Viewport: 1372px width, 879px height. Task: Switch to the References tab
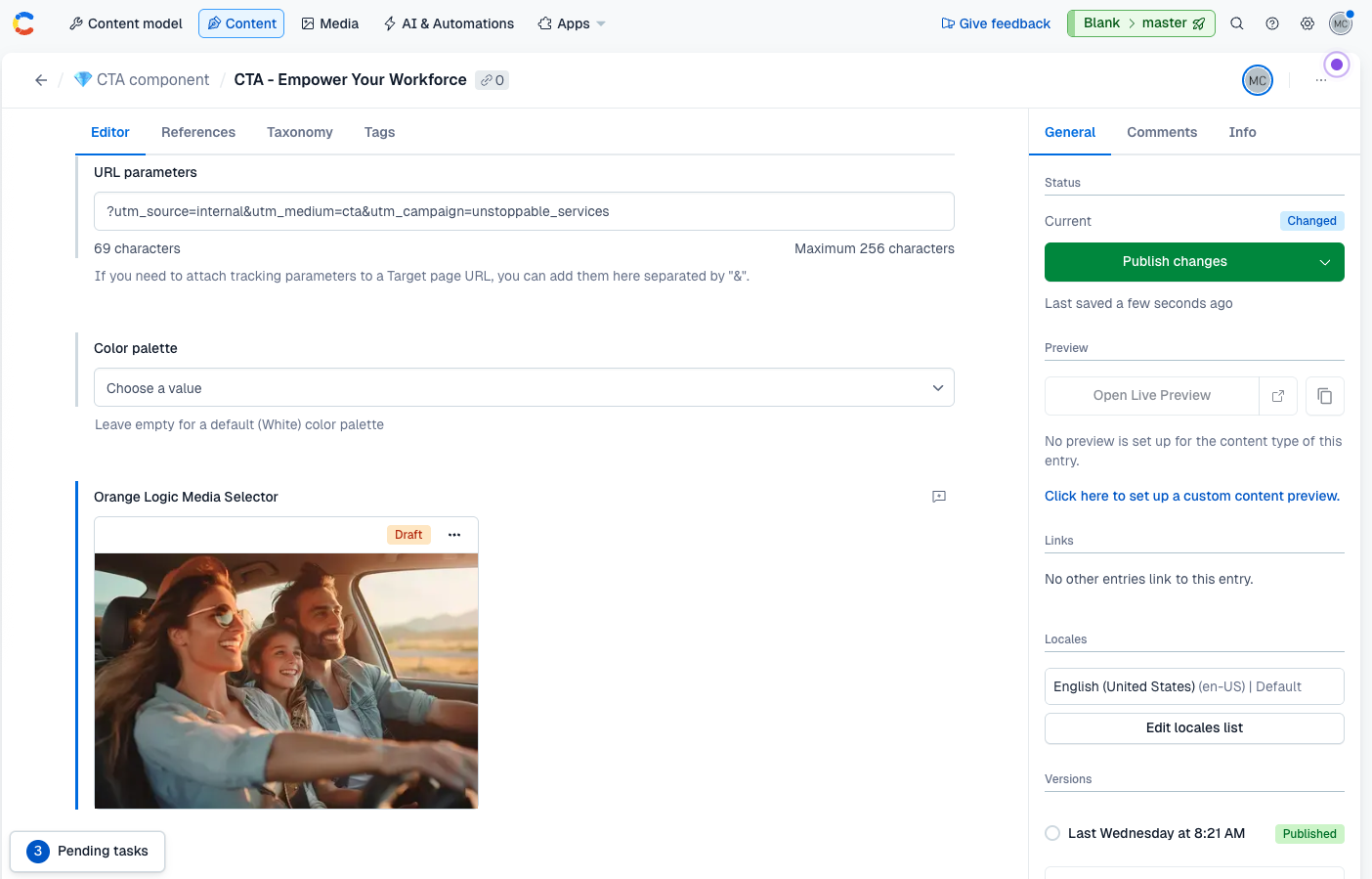pos(198,132)
